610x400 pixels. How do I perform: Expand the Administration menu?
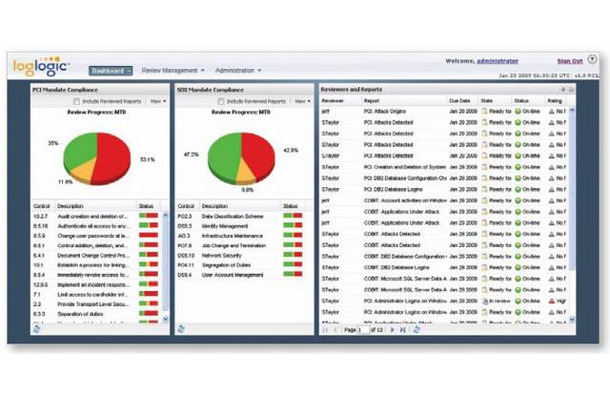click(x=238, y=70)
